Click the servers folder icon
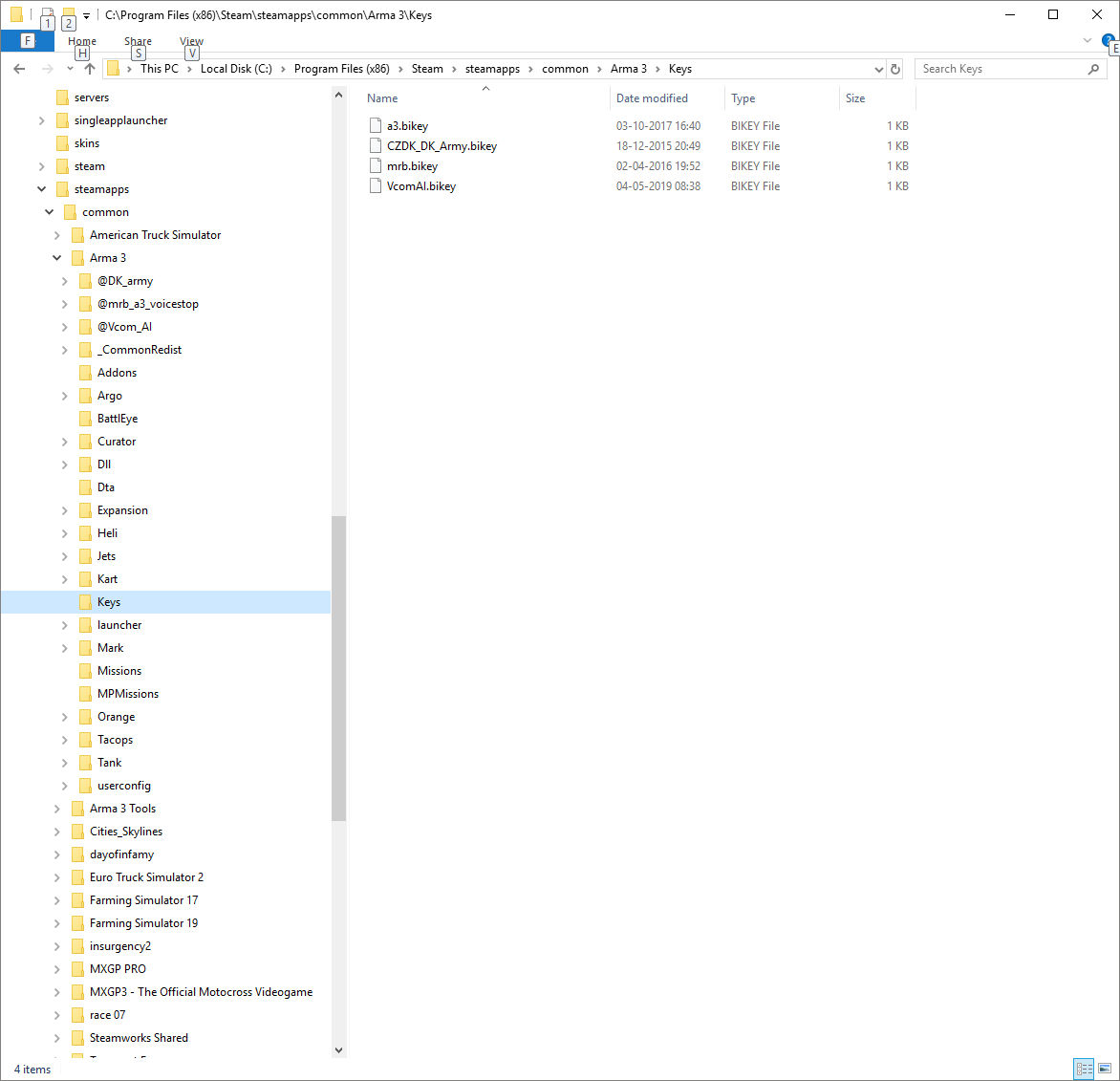Image resolution: width=1120 pixels, height=1081 pixels. click(x=62, y=97)
